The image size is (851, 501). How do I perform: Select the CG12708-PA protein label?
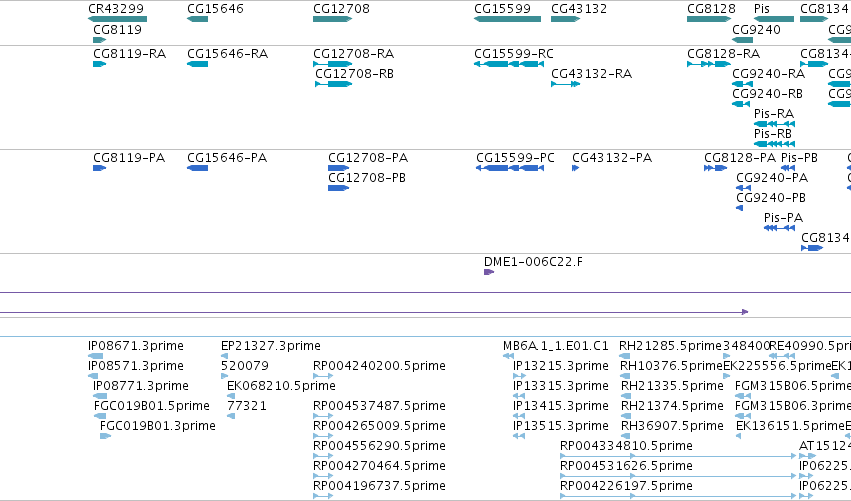tap(368, 157)
